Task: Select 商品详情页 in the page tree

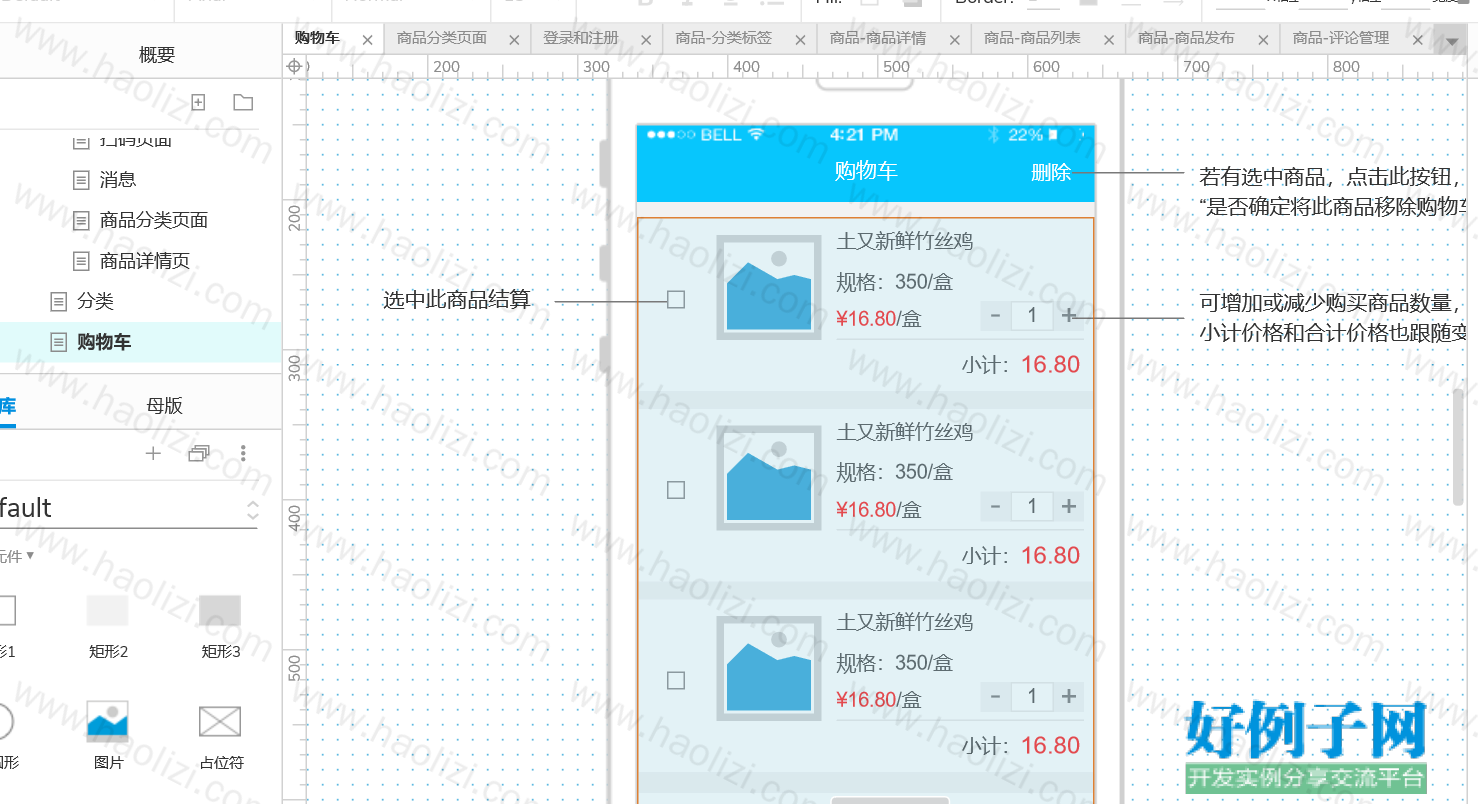Action: coord(145,261)
